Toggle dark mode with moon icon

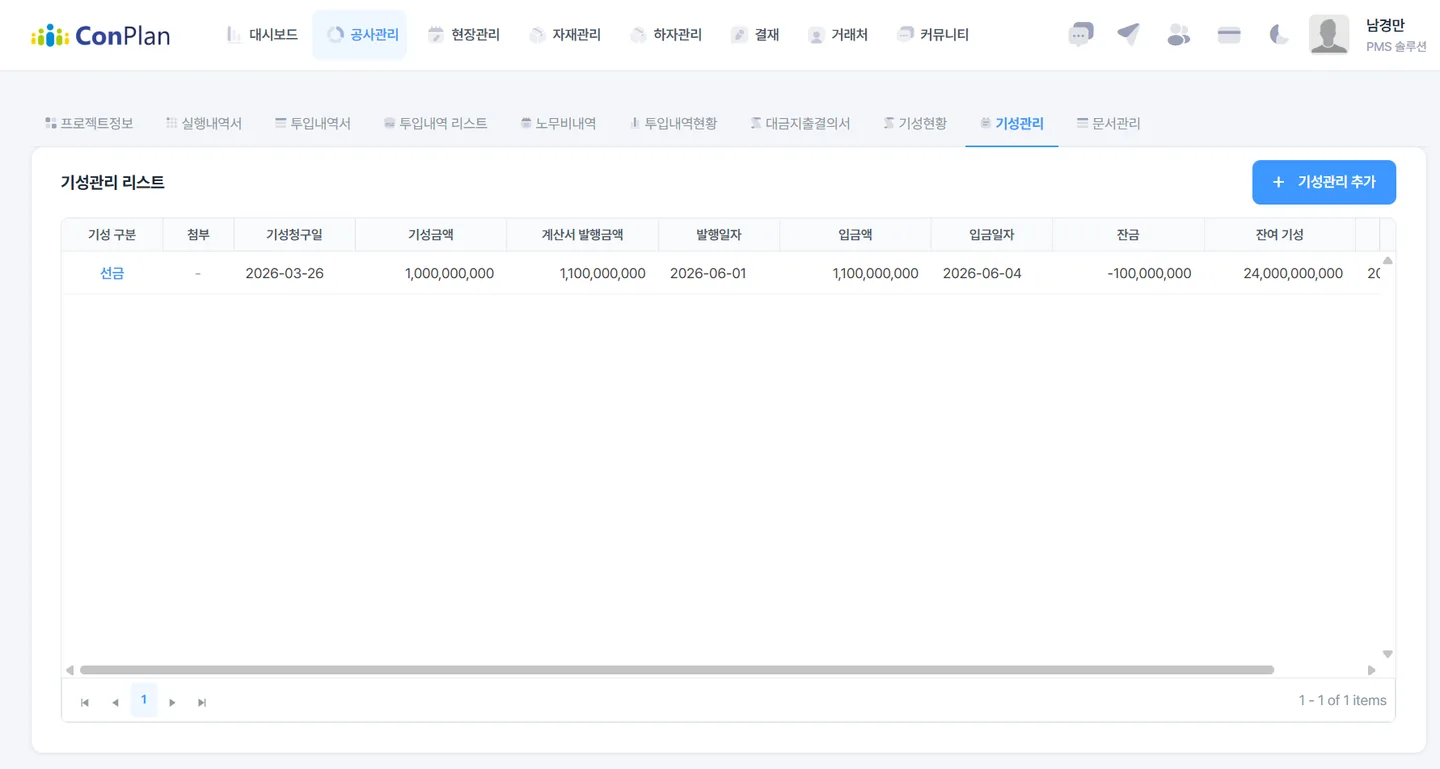[1279, 35]
